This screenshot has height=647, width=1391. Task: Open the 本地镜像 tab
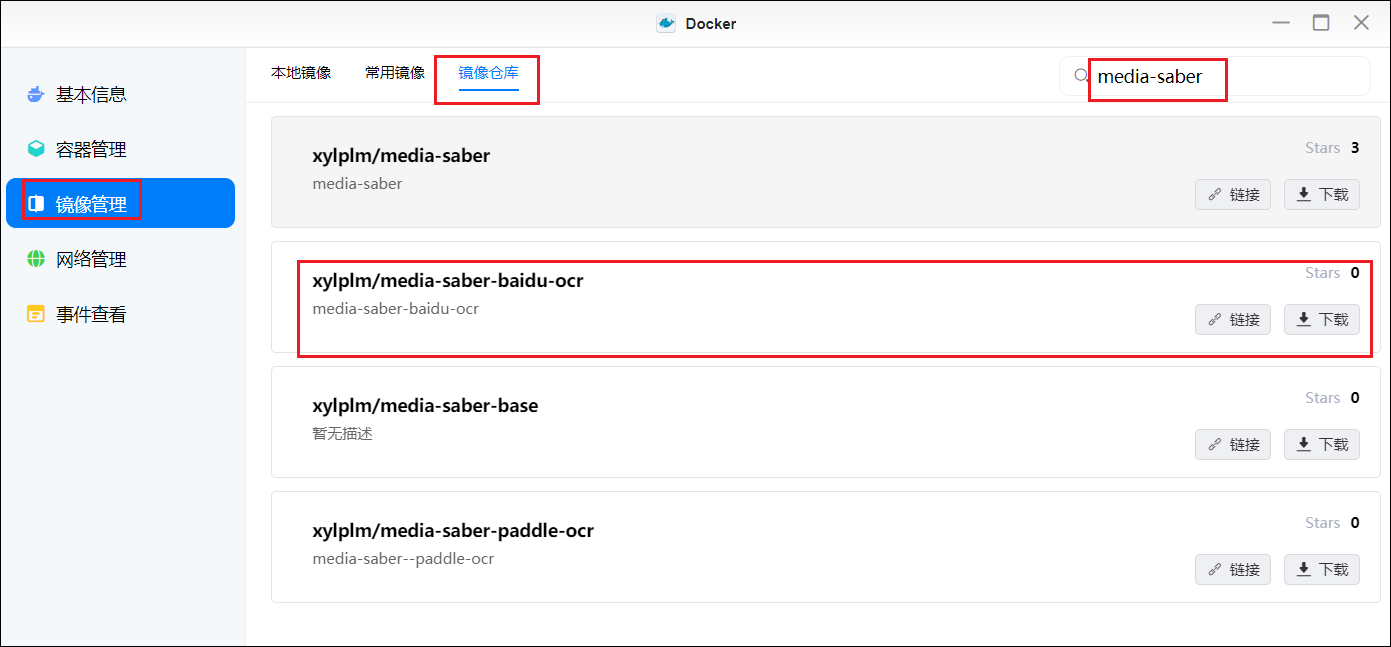coord(301,73)
